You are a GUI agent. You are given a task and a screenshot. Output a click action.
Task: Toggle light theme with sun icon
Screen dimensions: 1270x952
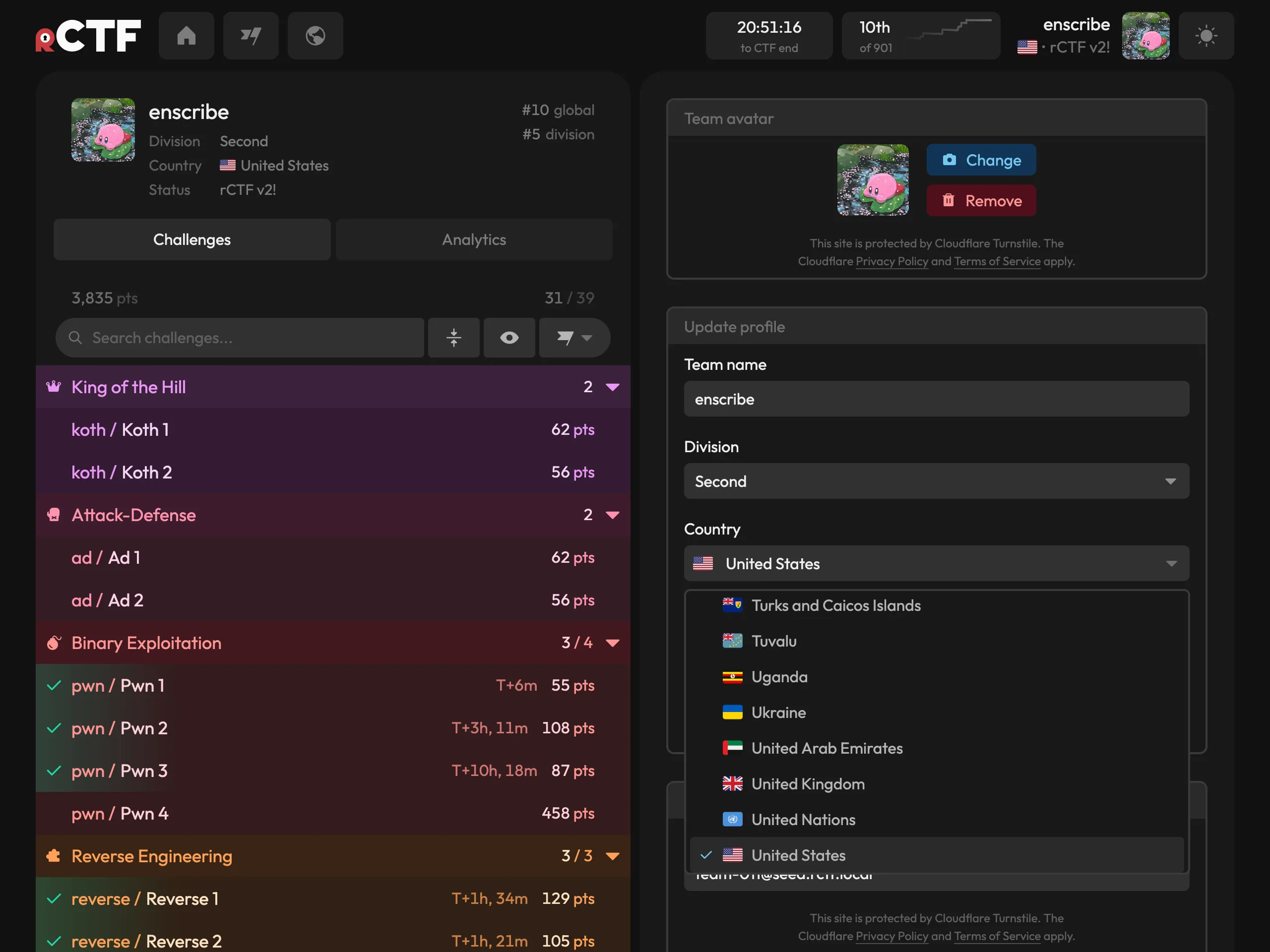coord(1206,36)
